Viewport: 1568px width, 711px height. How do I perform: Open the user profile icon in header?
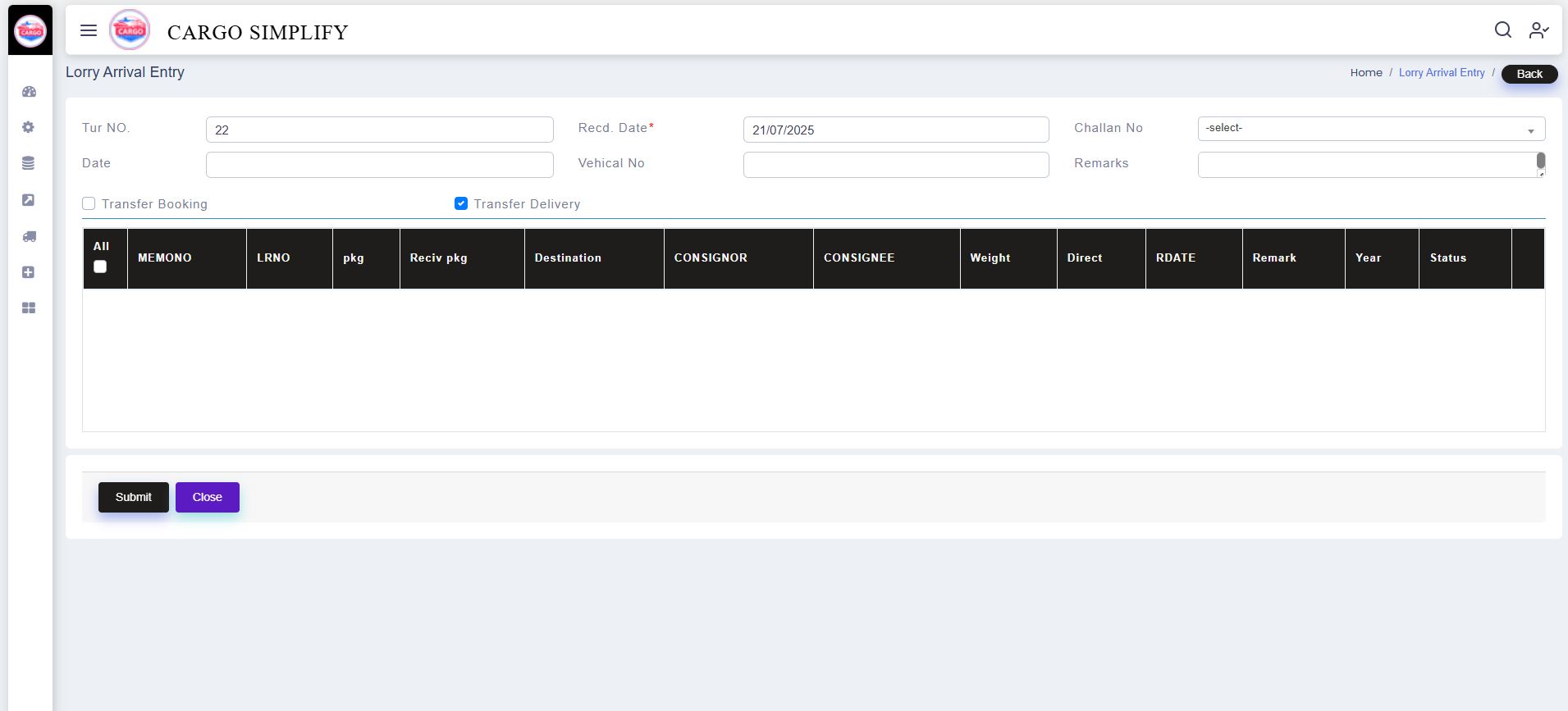(1538, 30)
